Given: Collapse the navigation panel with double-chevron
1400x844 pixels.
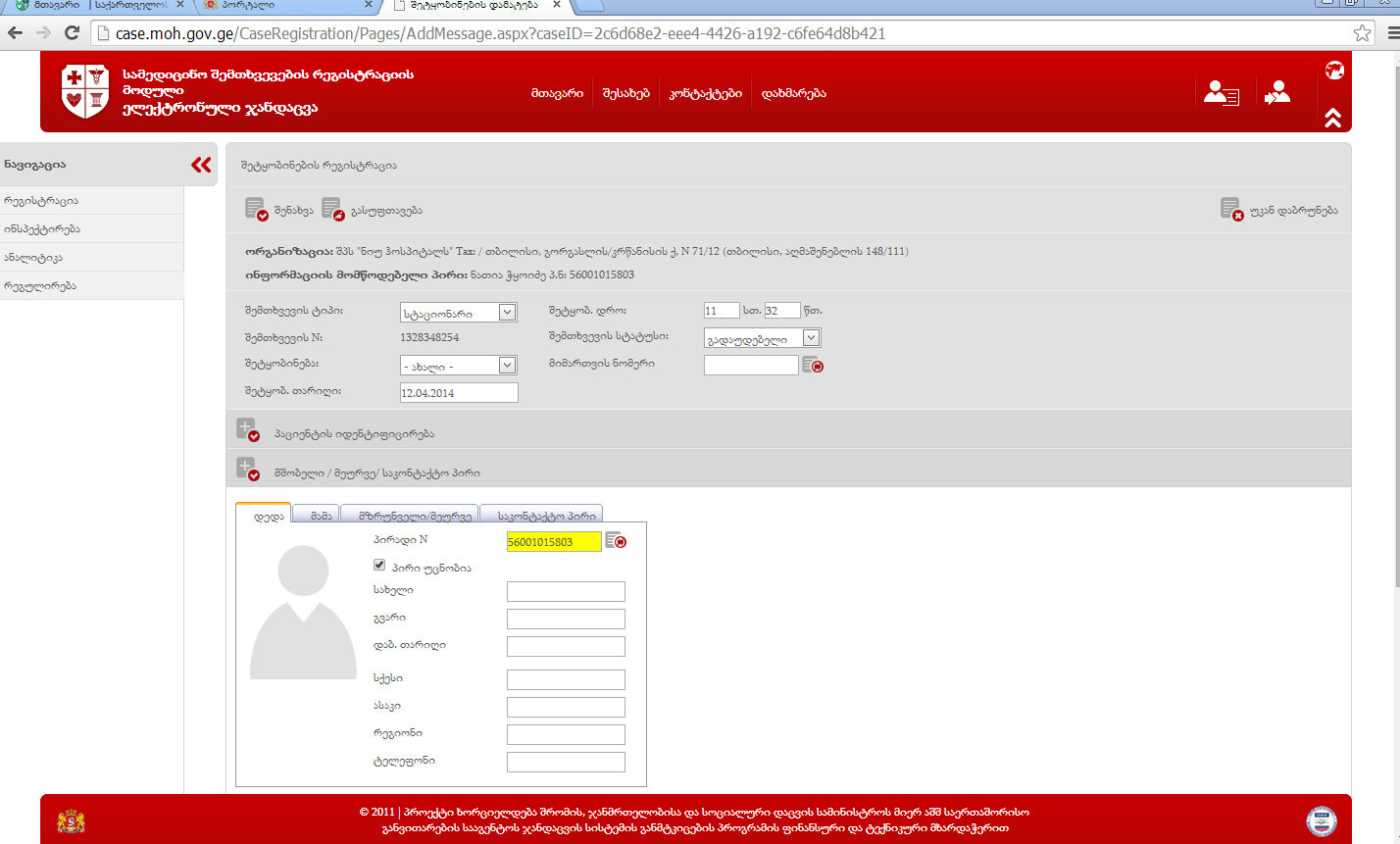Looking at the screenshot, I should pyautogui.click(x=201, y=165).
